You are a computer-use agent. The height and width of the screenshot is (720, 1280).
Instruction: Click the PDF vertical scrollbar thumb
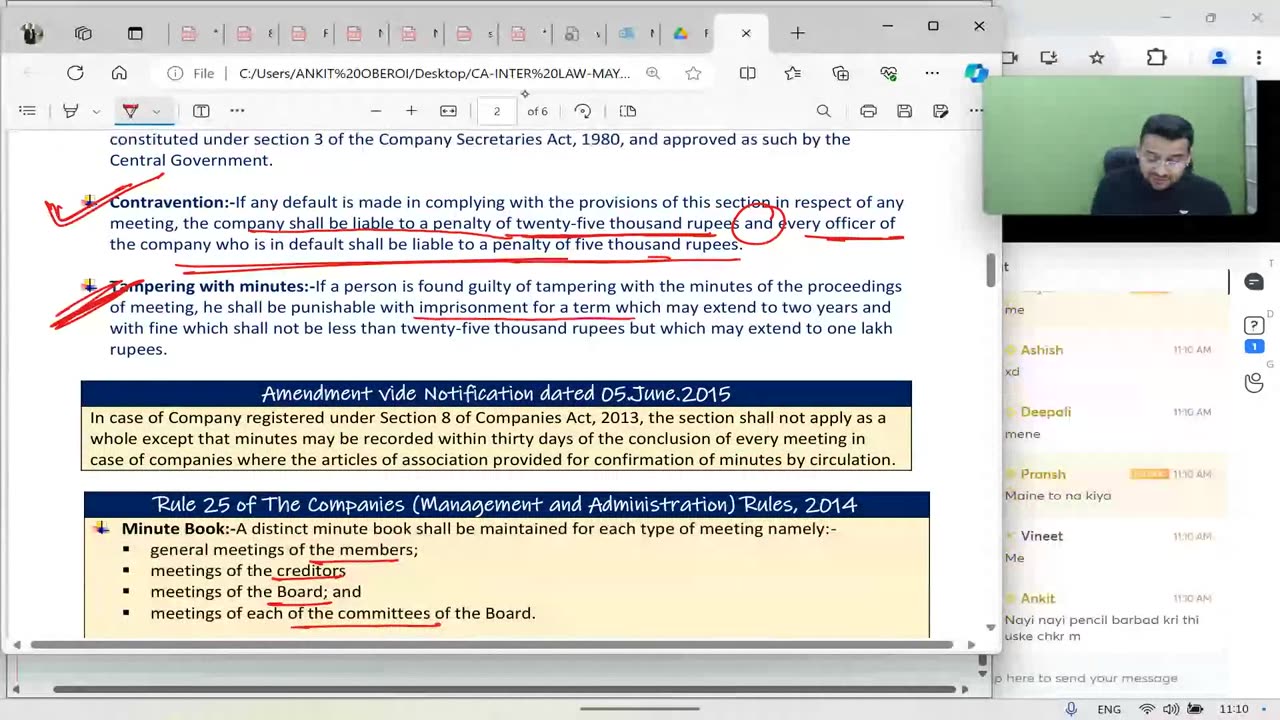pyautogui.click(x=991, y=270)
